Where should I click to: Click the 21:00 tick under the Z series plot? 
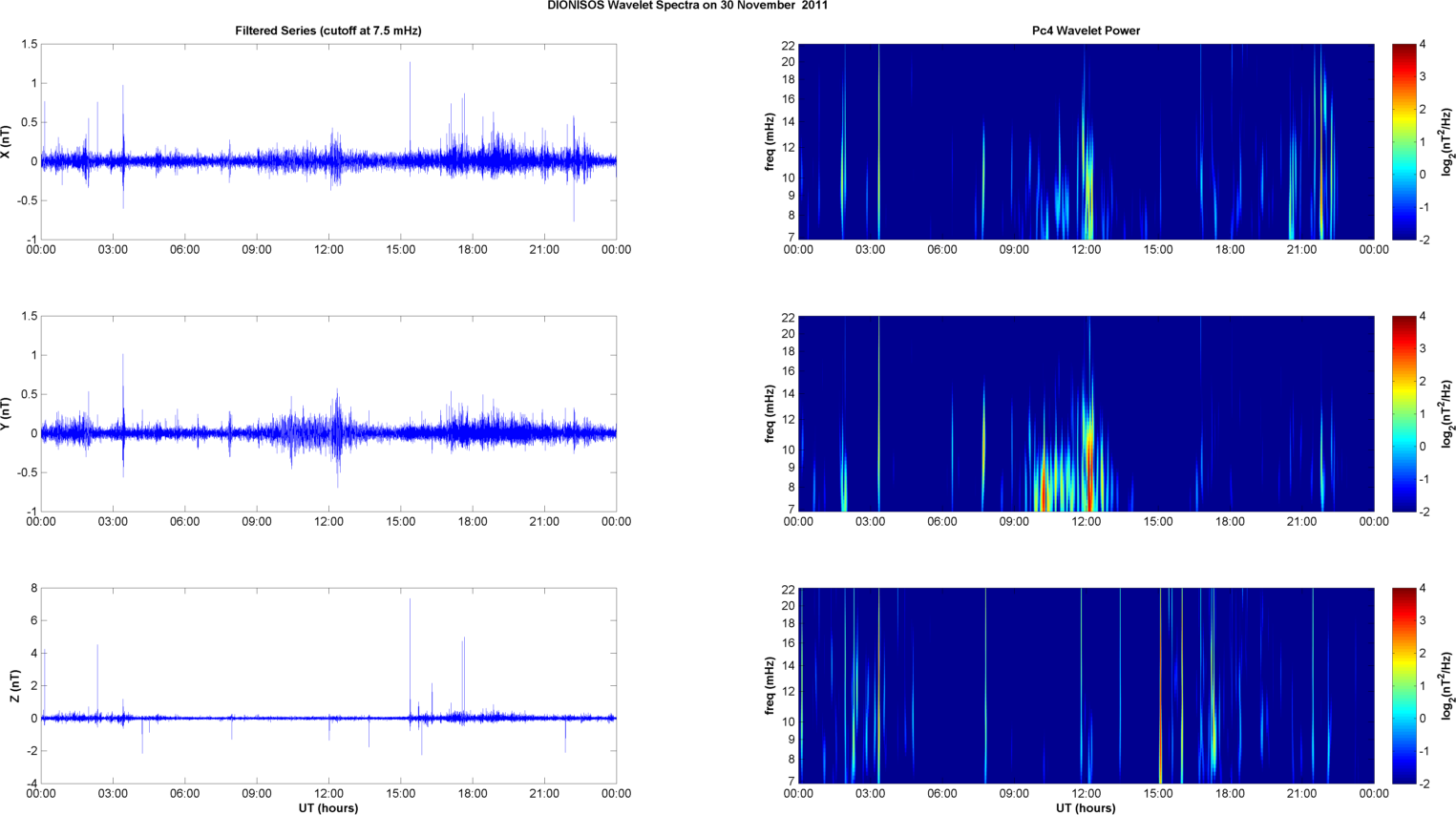(544, 794)
